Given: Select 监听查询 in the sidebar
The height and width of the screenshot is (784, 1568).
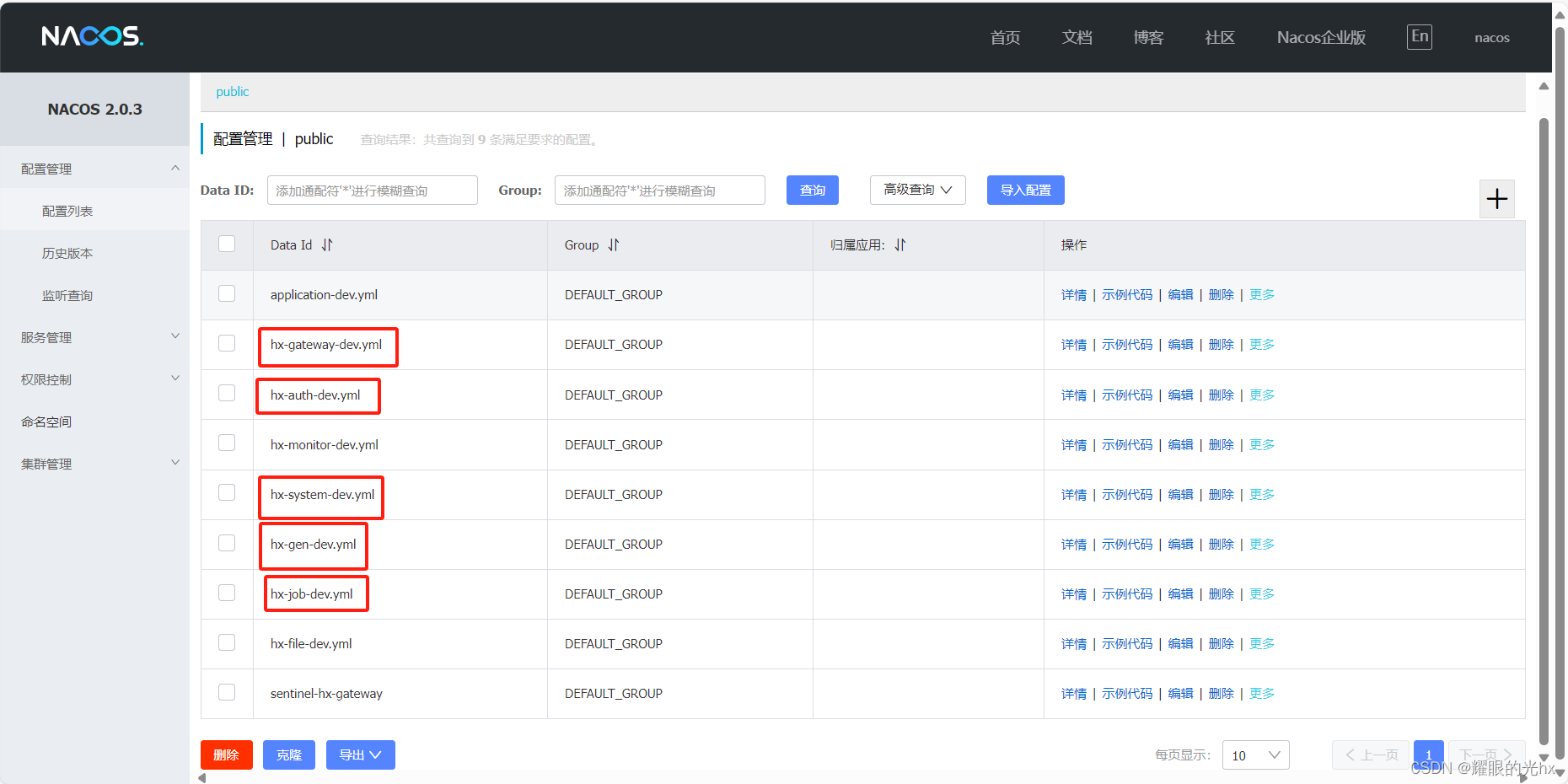Looking at the screenshot, I should 94,295.
